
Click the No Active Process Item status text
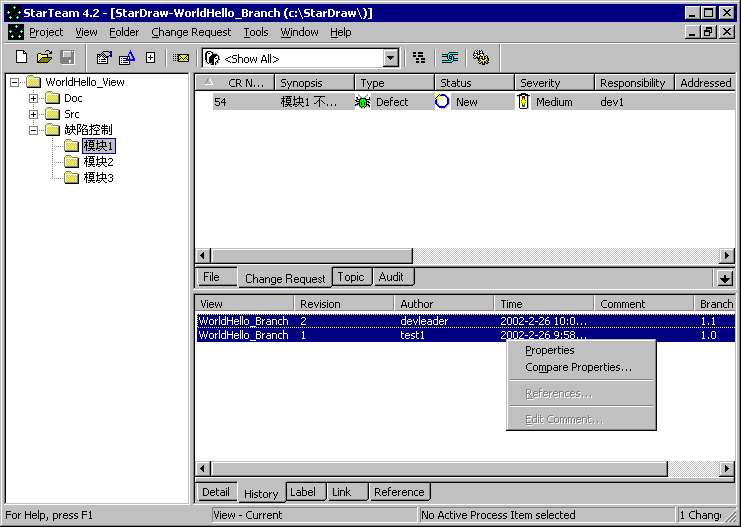pos(499,515)
